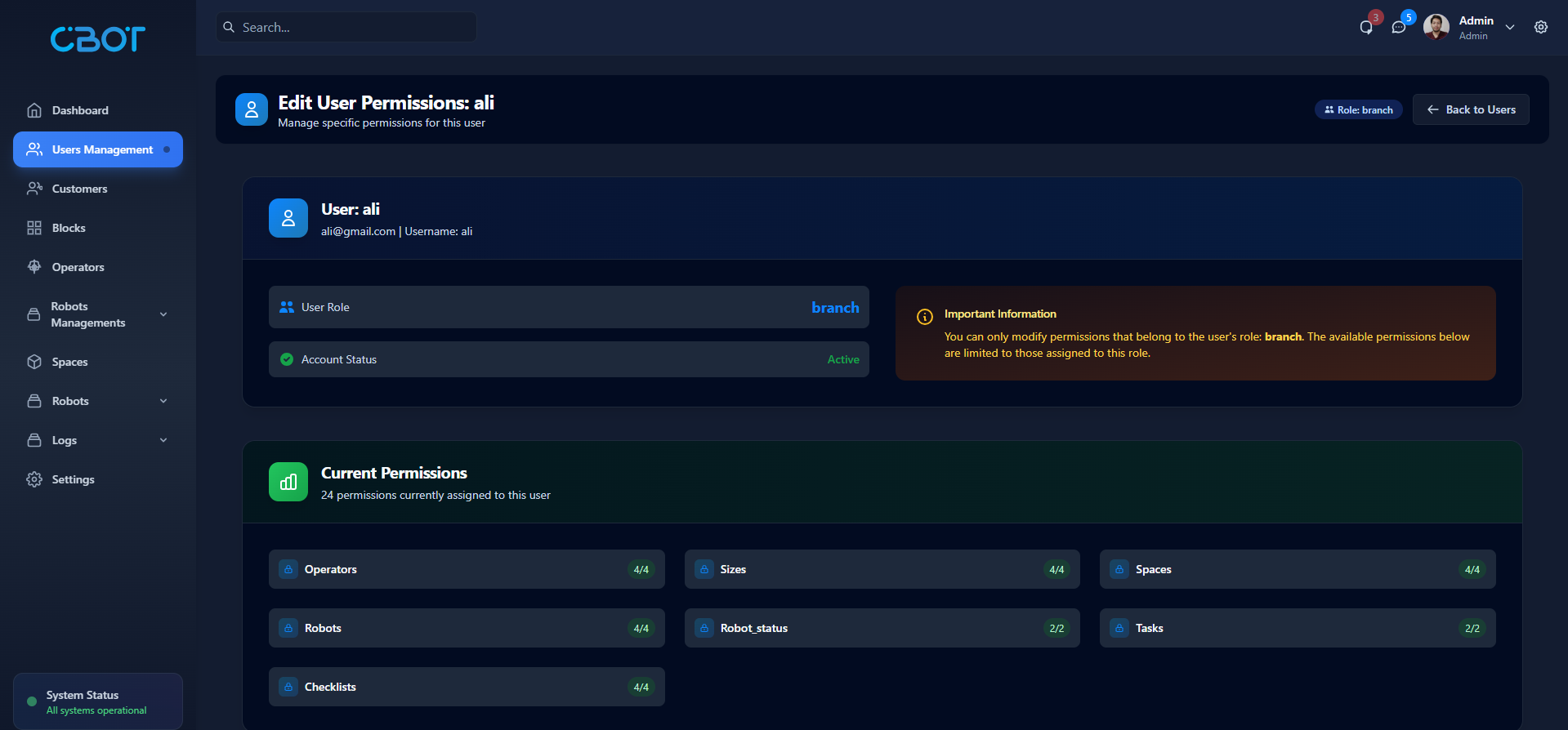The height and width of the screenshot is (730, 1568).
Task: Click the Important Information alert icon
Action: pos(925,317)
